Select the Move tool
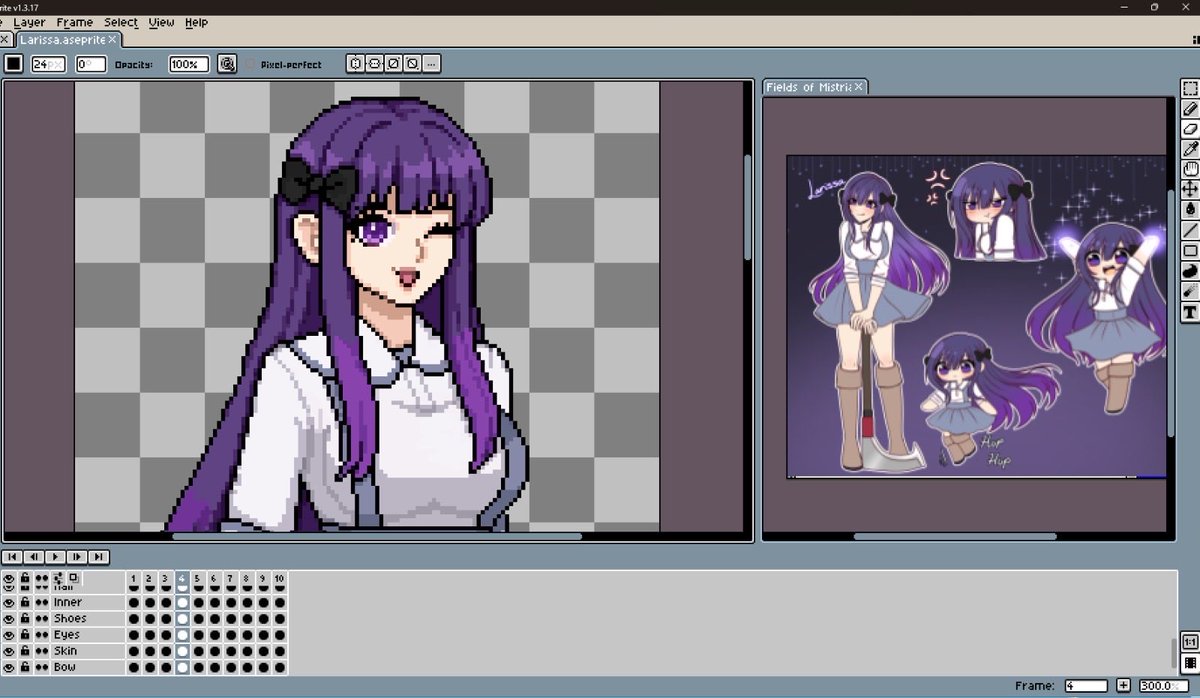Screen dimensions: 1200x698 tap(1190, 190)
